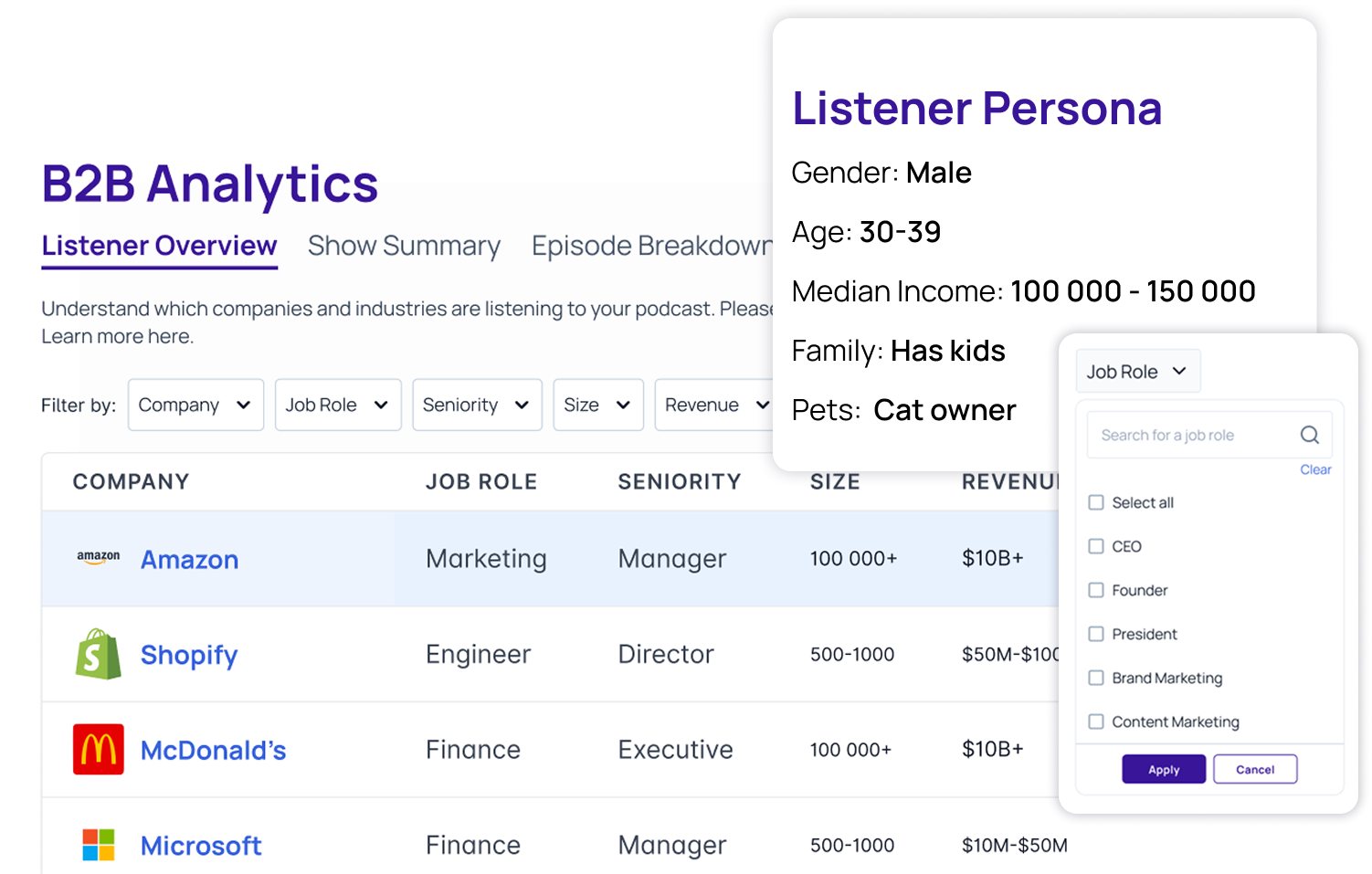
Task: Open the Amazon company link
Action: (x=190, y=559)
